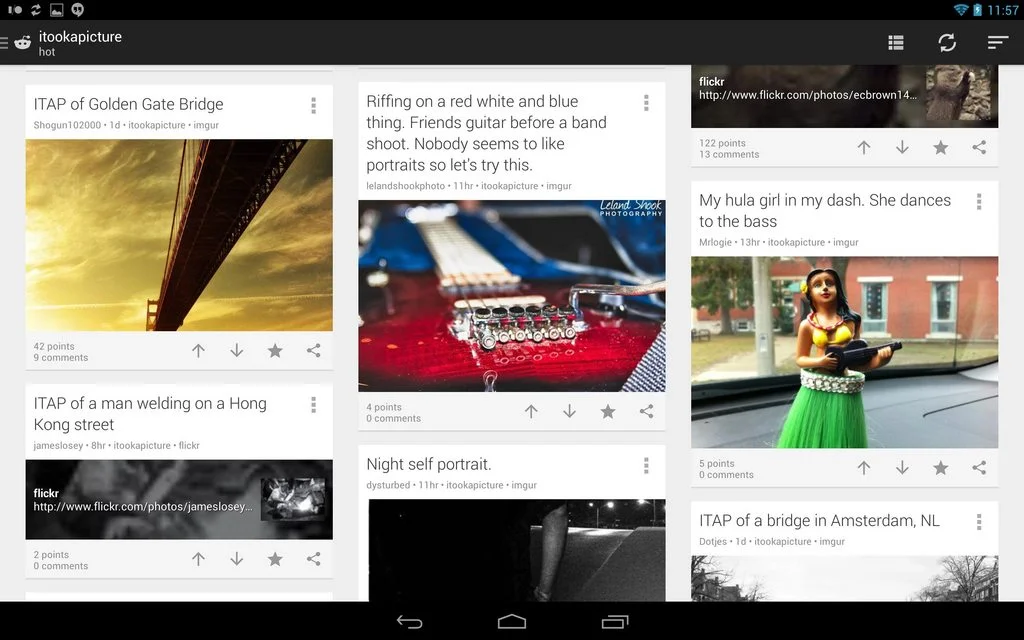Favorite the guitar post with the star
The width and height of the screenshot is (1024, 640).
coord(608,411)
